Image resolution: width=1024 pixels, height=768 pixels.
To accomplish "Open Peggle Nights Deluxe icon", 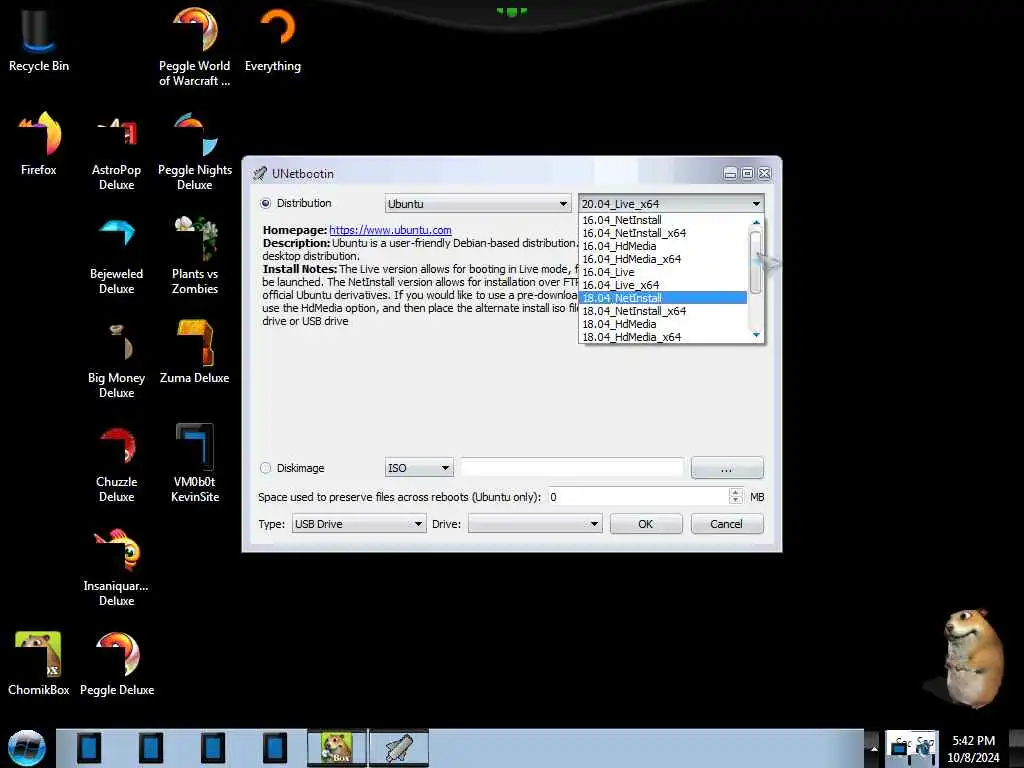I will coord(195,152).
